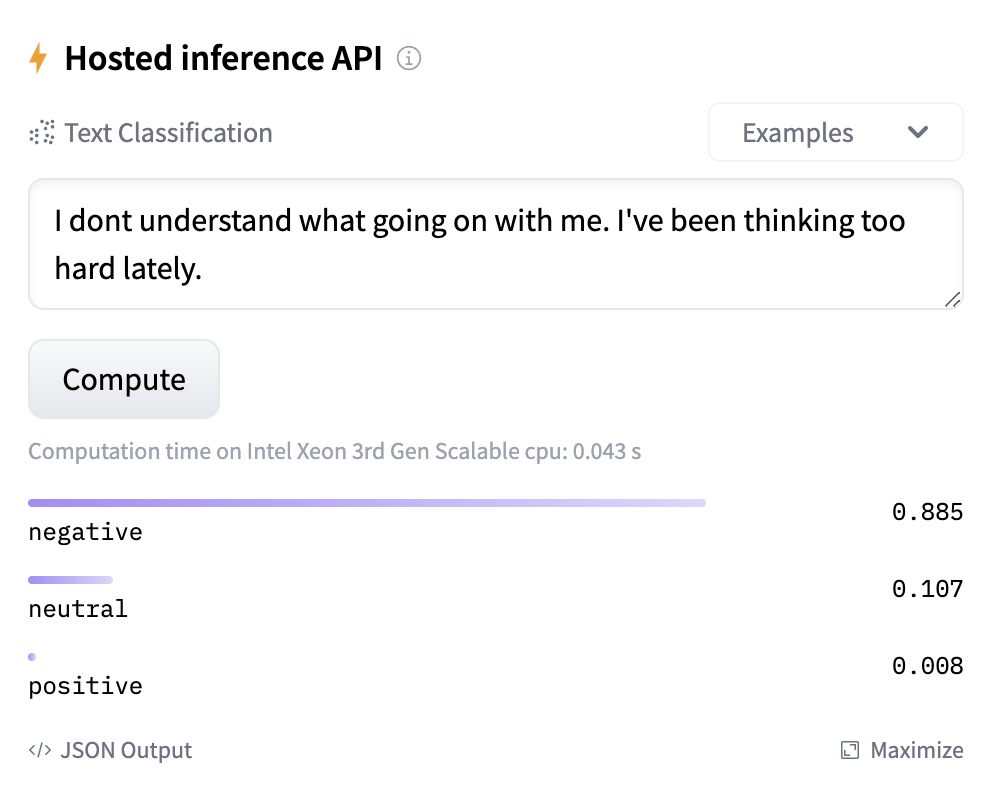Image resolution: width=986 pixels, height=810 pixels.
Task: Open the Examples dropdown
Action: tap(835, 133)
